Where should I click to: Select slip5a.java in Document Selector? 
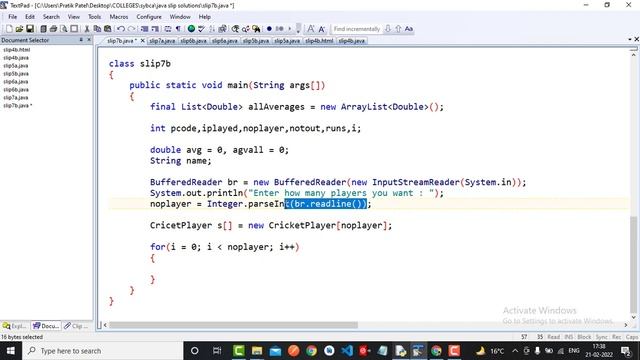coord(16,66)
